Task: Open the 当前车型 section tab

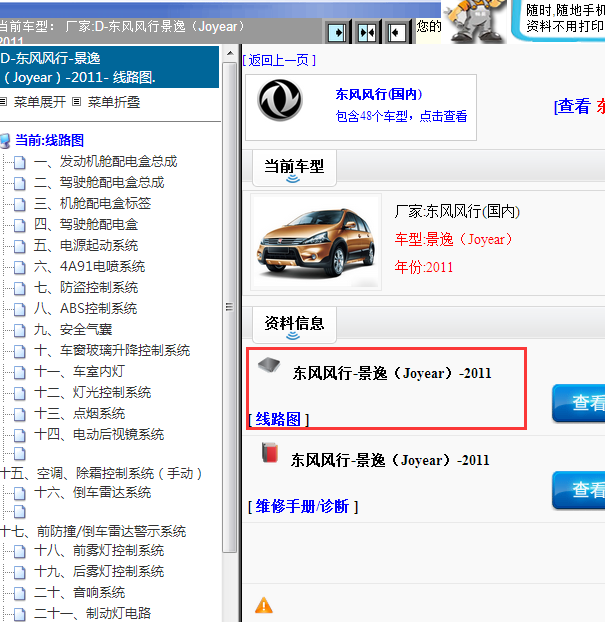Action: [294, 168]
